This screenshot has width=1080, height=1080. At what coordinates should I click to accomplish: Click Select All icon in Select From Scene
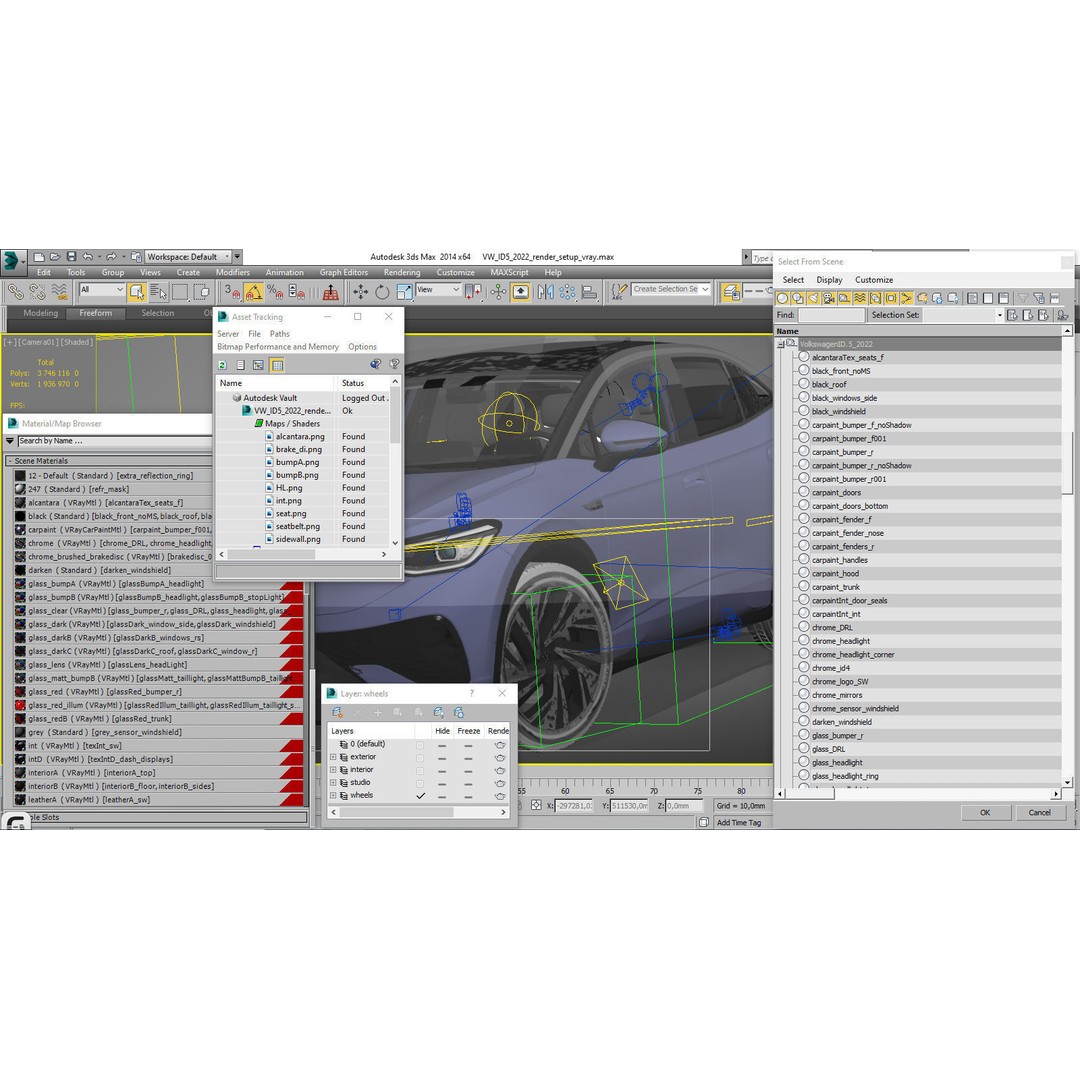pyautogui.click(x=973, y=298)
